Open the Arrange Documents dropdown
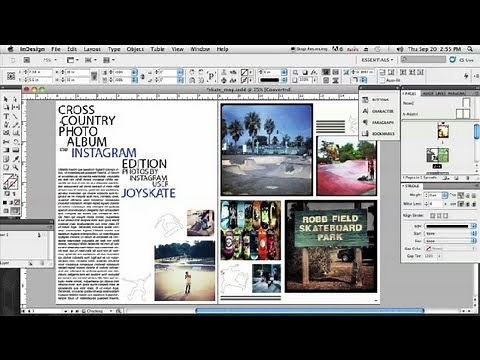 [109, 60]
